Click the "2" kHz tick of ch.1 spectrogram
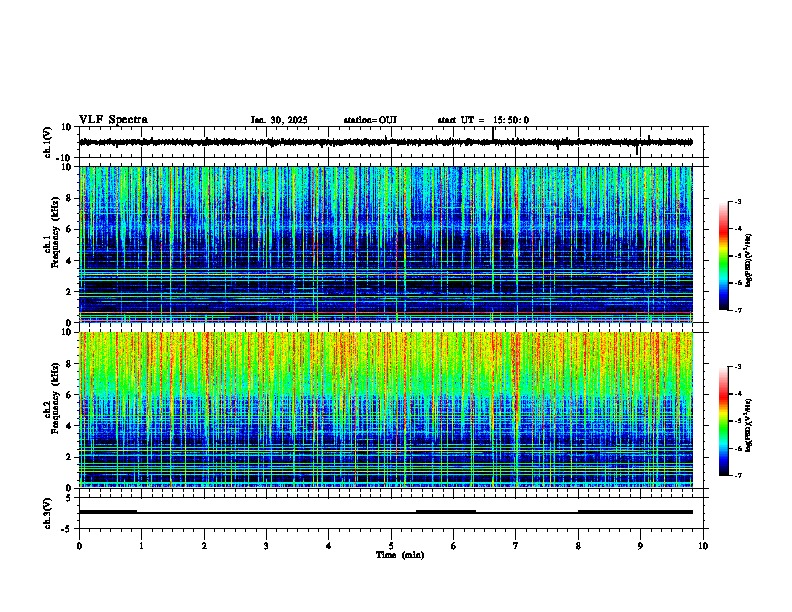 tap(70, 292)
